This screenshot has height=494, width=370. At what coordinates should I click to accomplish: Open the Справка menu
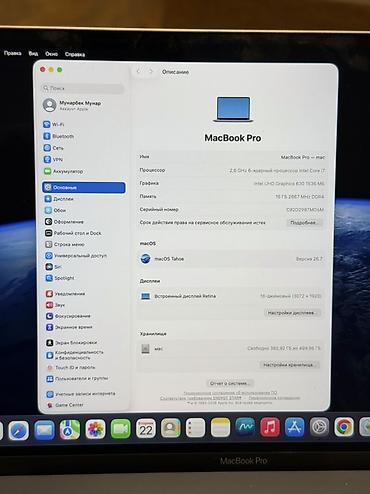point(75,54)
